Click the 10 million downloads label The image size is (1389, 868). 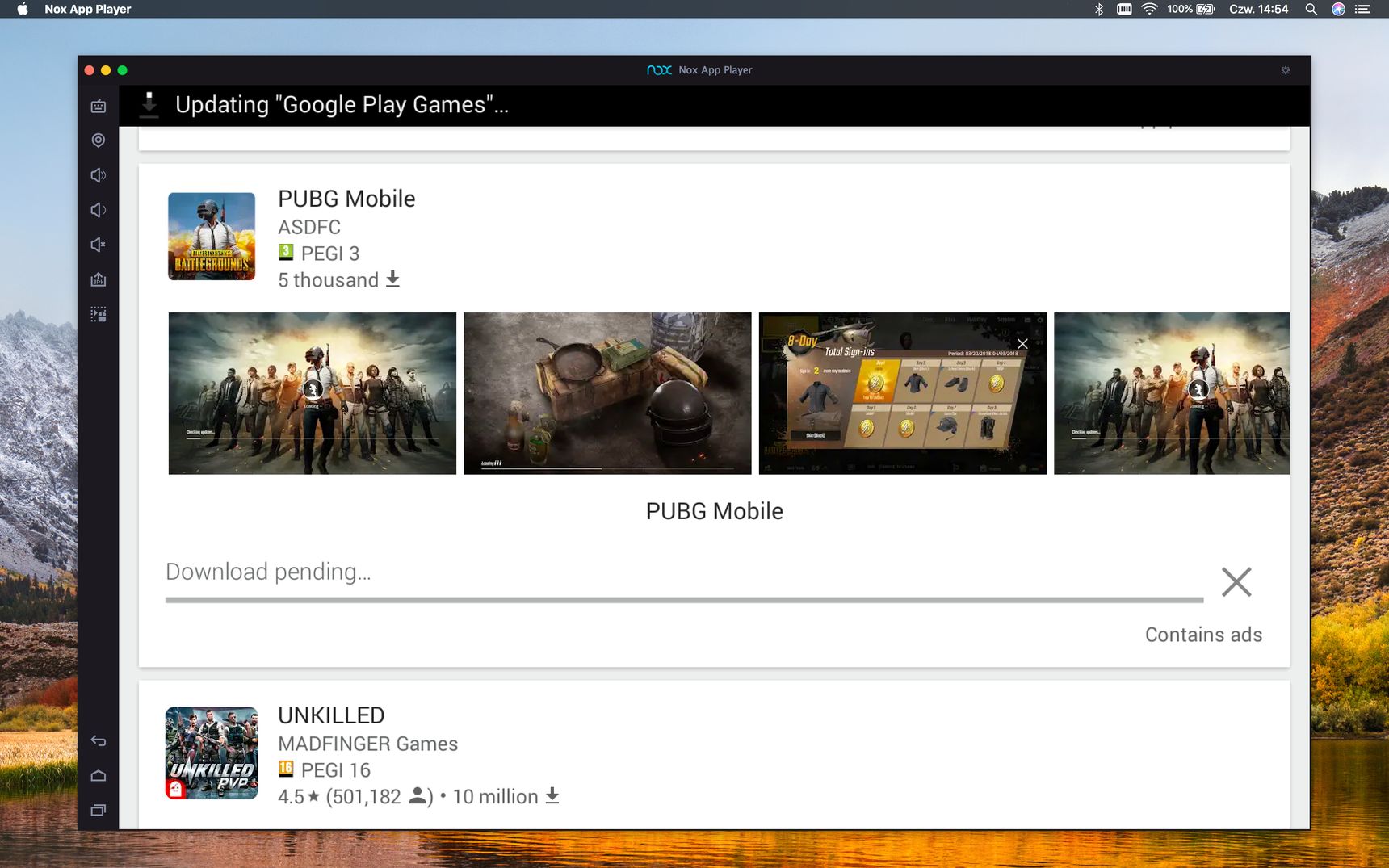coord(506,797)
